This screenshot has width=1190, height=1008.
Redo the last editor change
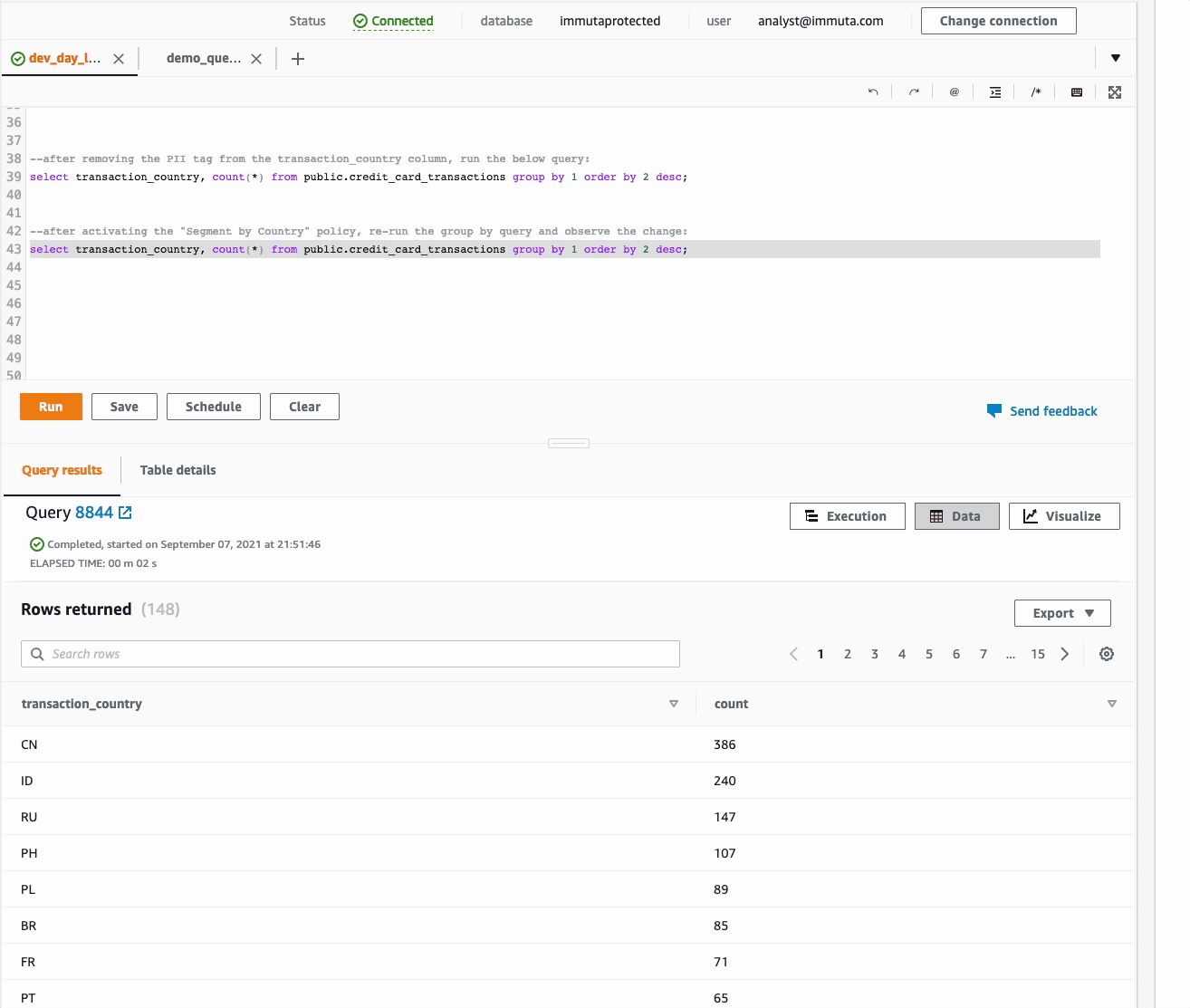click(x=914, y=92)
